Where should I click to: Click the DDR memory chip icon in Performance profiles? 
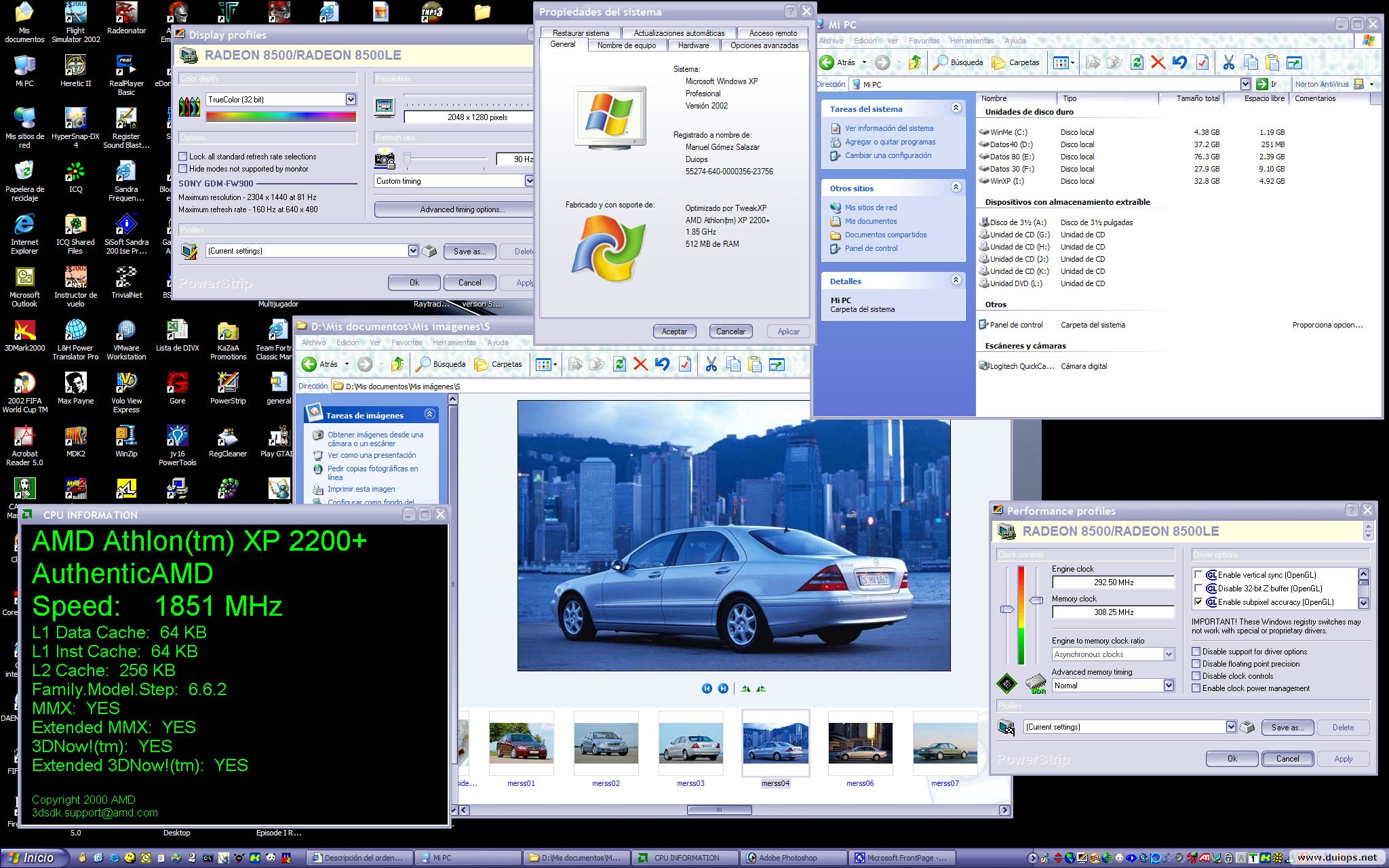tap(1036, 684)
